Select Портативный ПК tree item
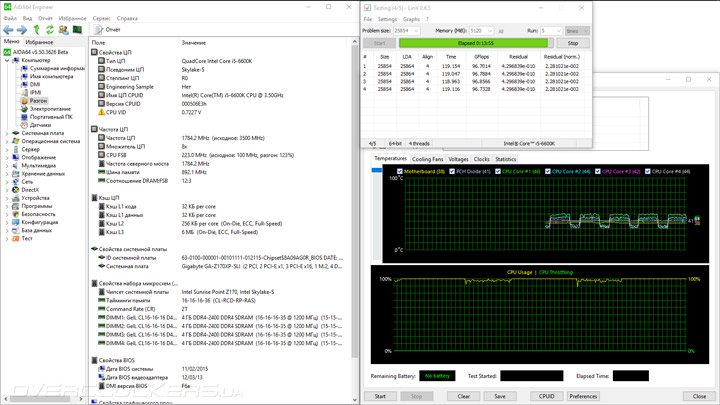 [51, 117]
